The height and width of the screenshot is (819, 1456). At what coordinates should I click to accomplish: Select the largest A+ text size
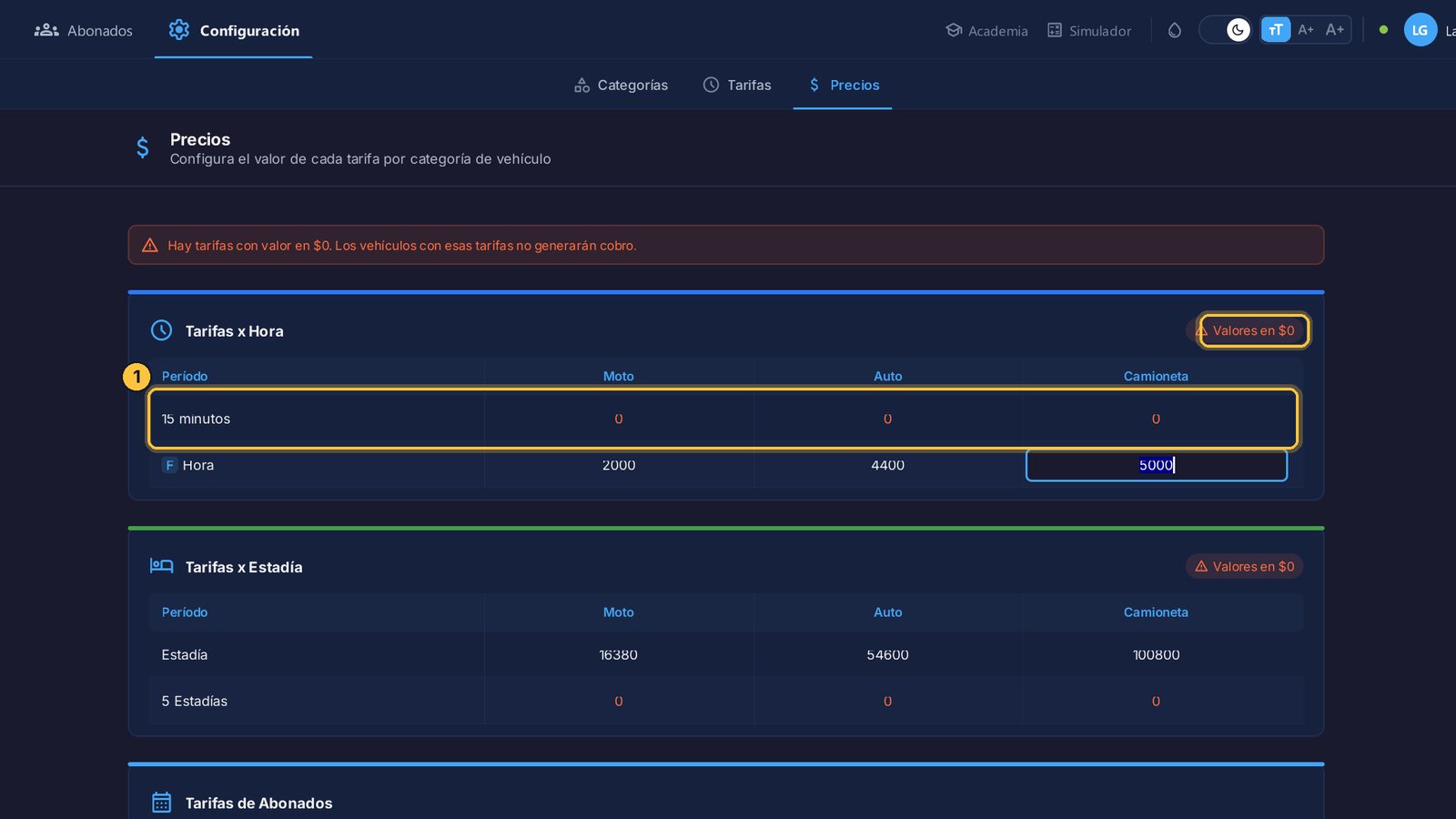1335,30
